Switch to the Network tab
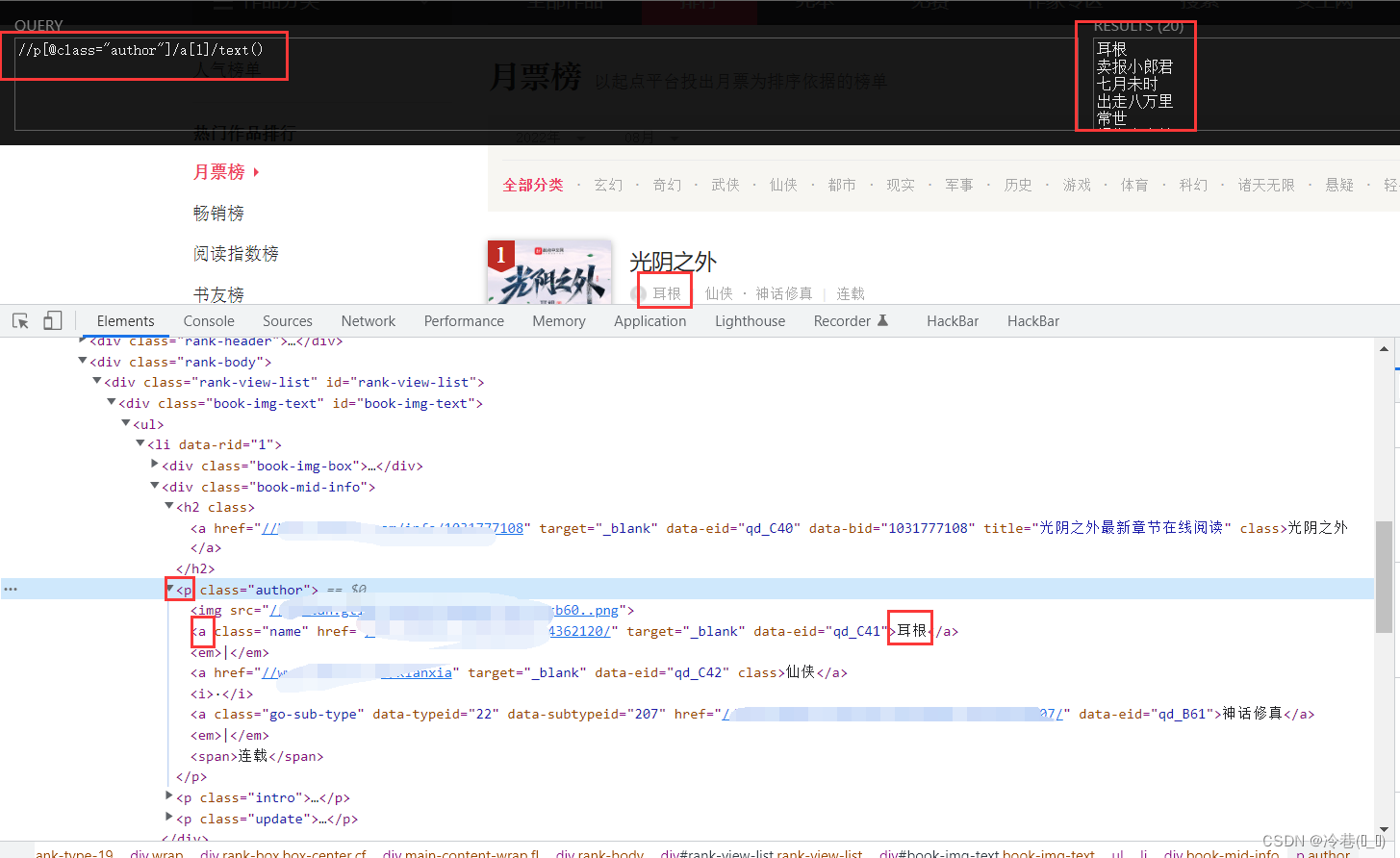 [369, 321]
